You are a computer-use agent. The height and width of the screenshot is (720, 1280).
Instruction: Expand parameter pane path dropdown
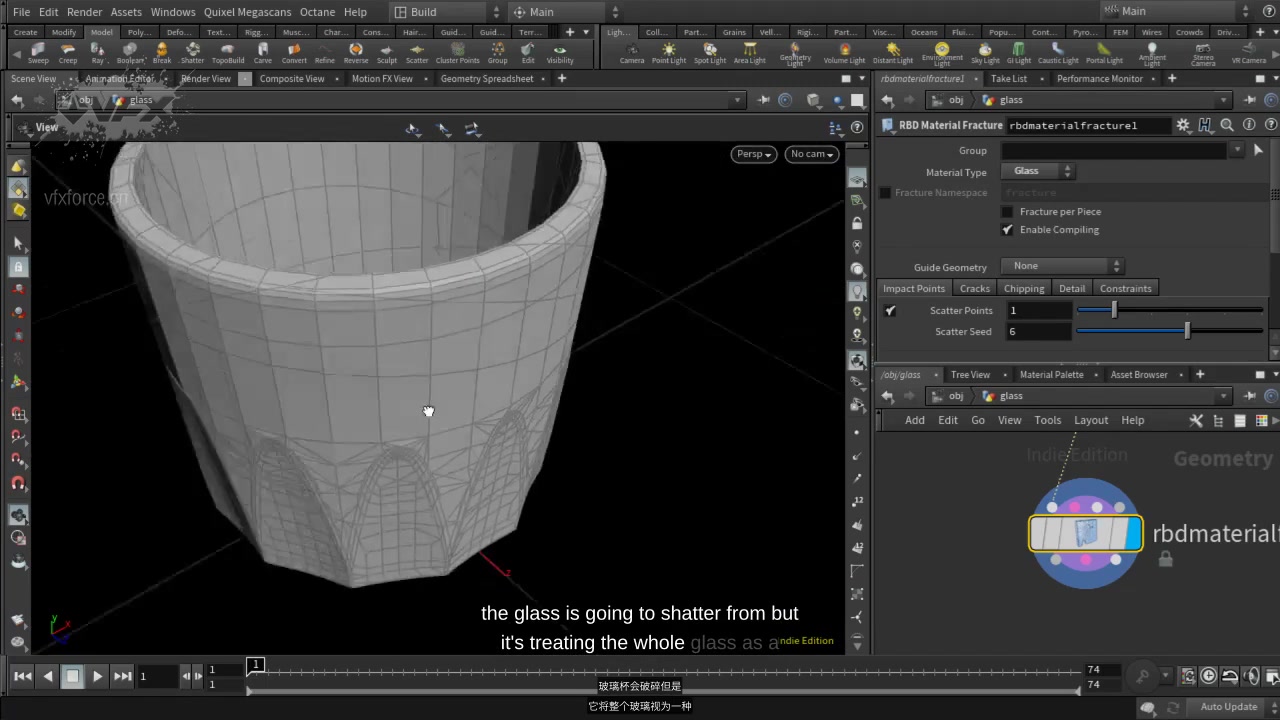point(1223,100)
